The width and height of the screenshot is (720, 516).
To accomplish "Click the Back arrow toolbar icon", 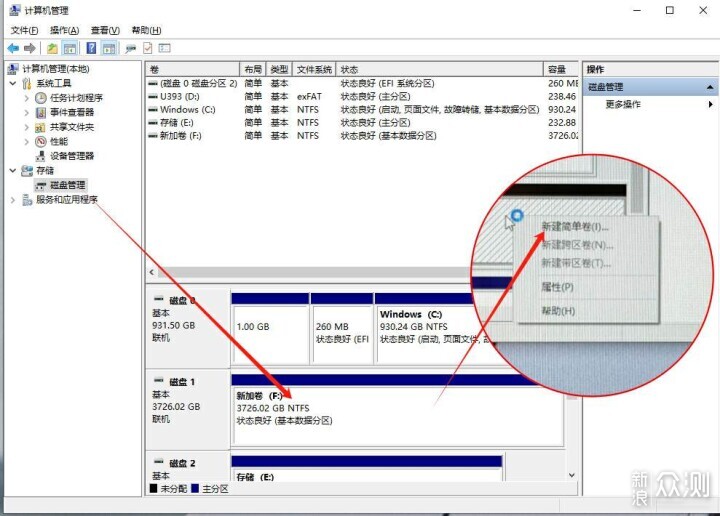I will click(13, 48).
